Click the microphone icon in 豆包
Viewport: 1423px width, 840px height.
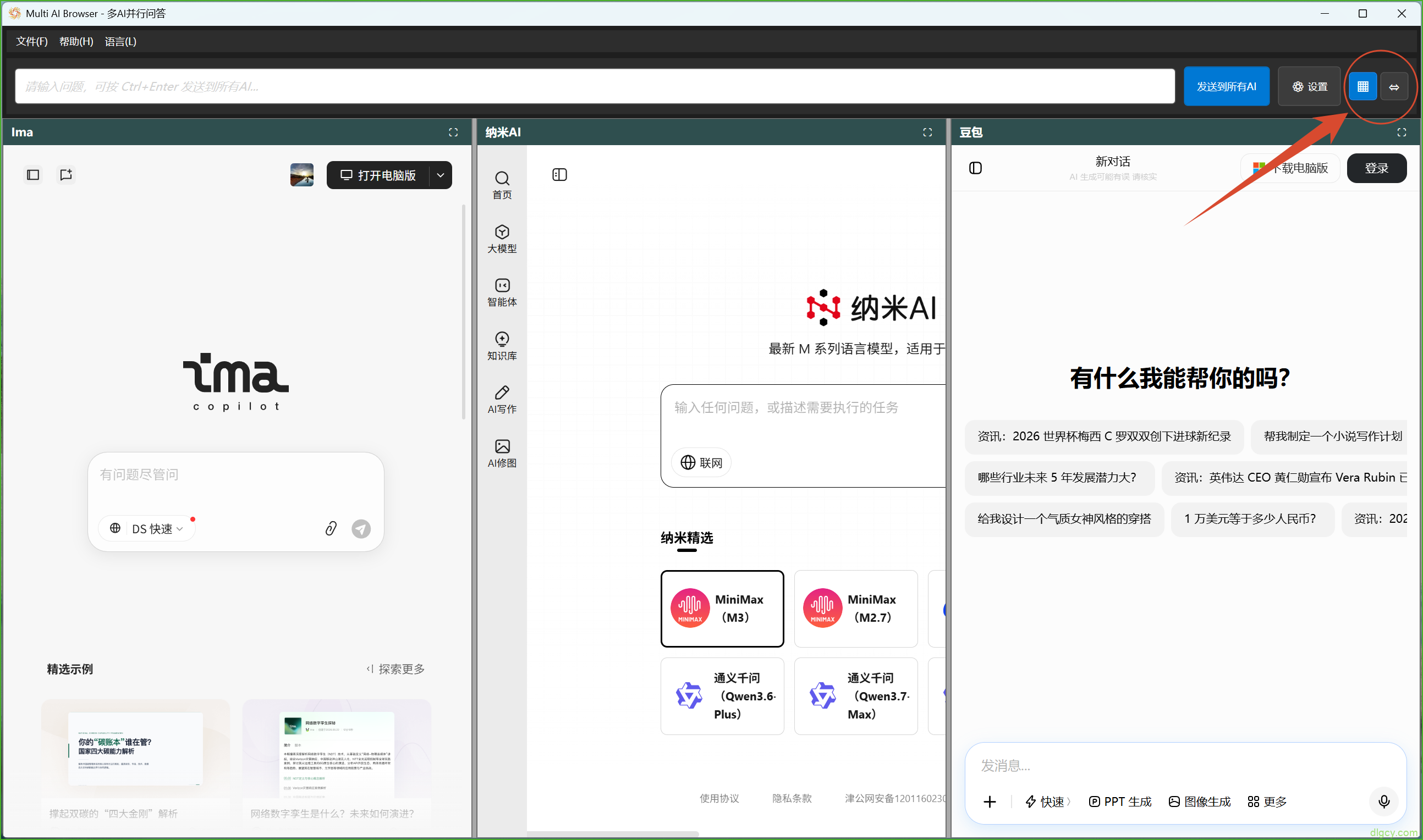(1383, 802)
